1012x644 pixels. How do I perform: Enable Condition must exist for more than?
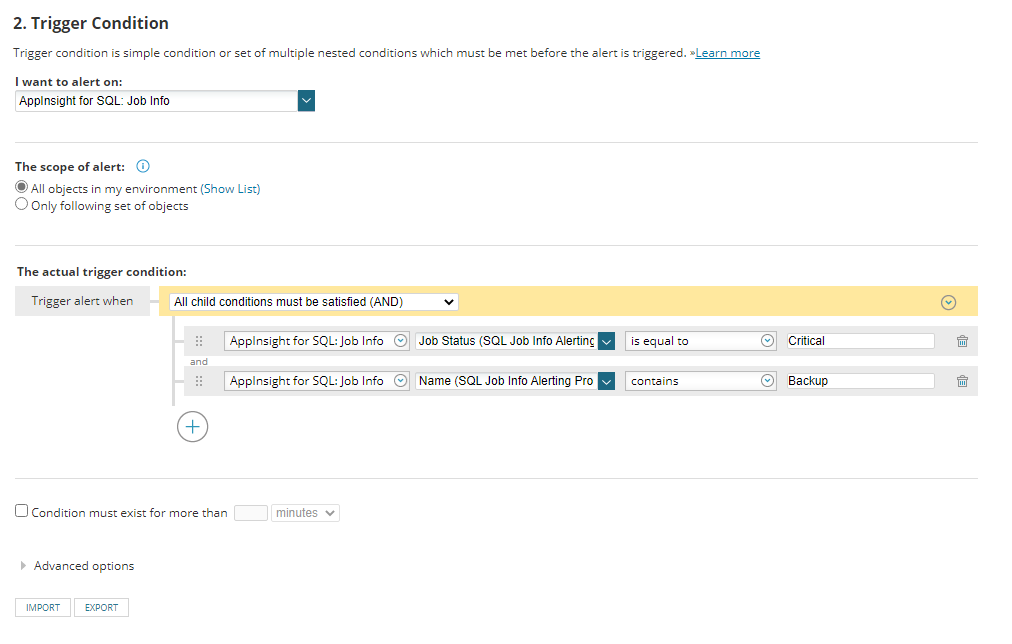click(21, 511)
